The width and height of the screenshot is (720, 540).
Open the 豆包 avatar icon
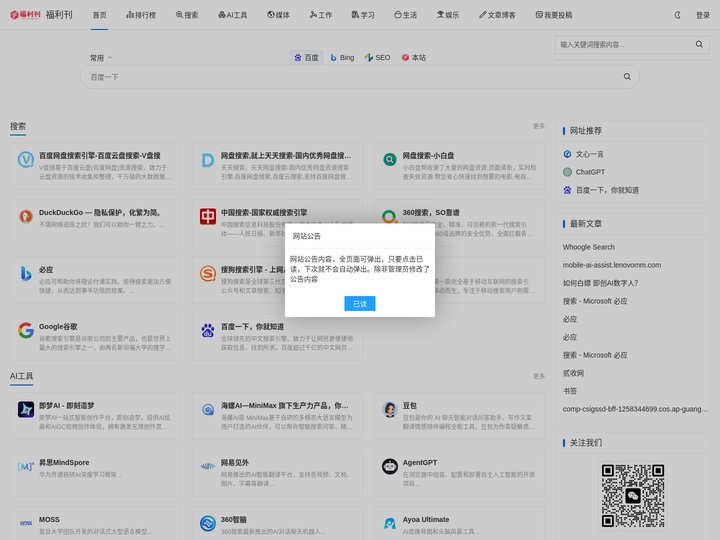pyautogui.click(x=389, y=409)
